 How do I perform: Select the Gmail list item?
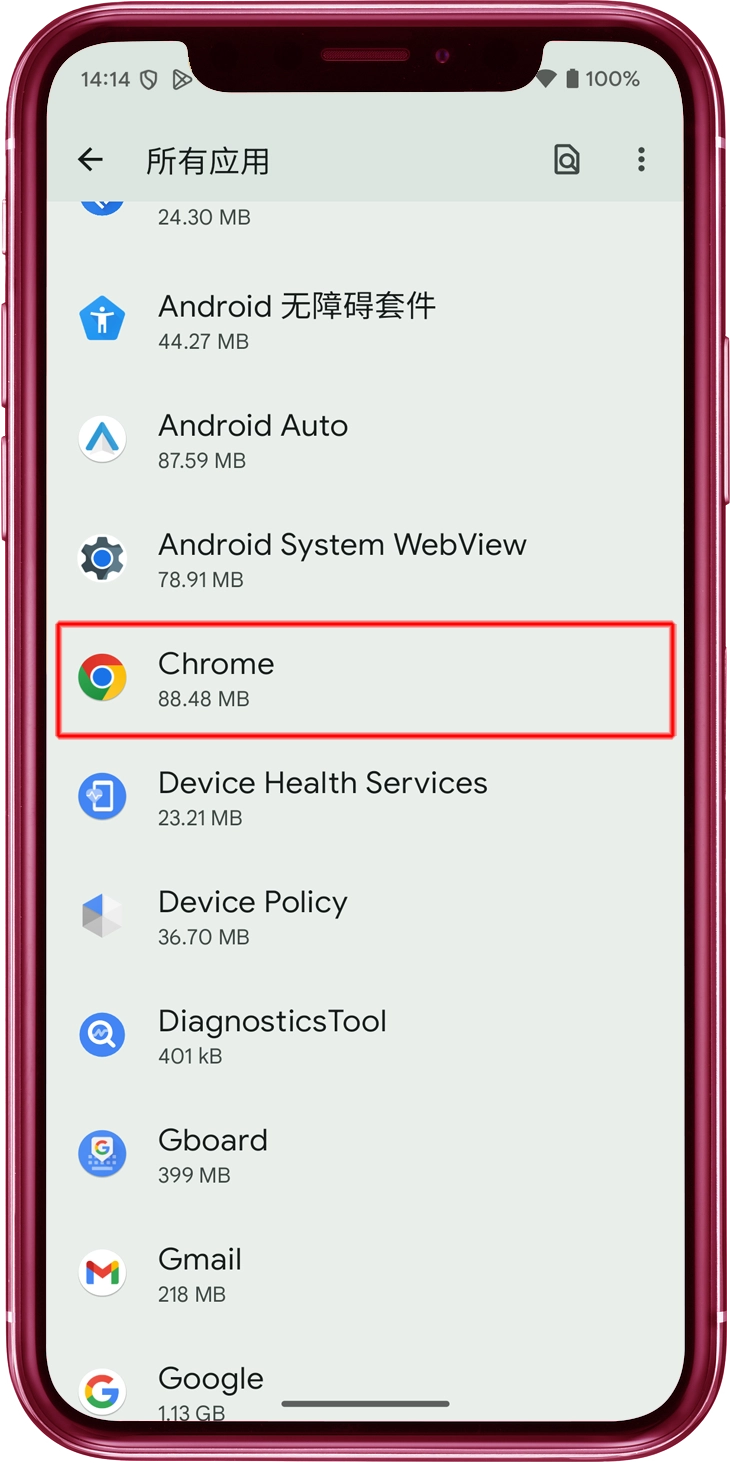[x=366, y=1274]
